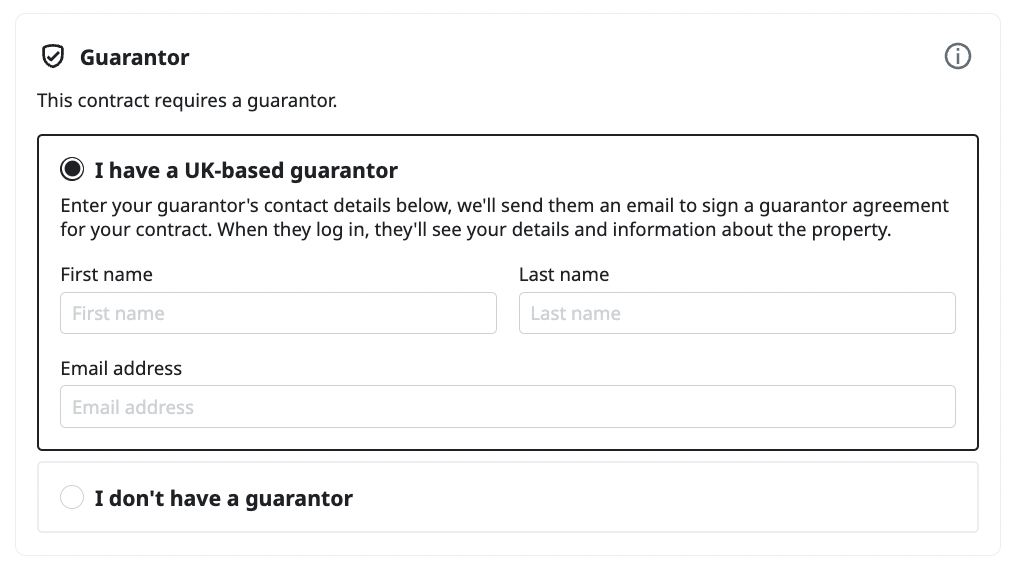Click the grey "First name" placeholder text
Image resolution: width=1022 pixels, height=566 pixels.
click(118, 313)
